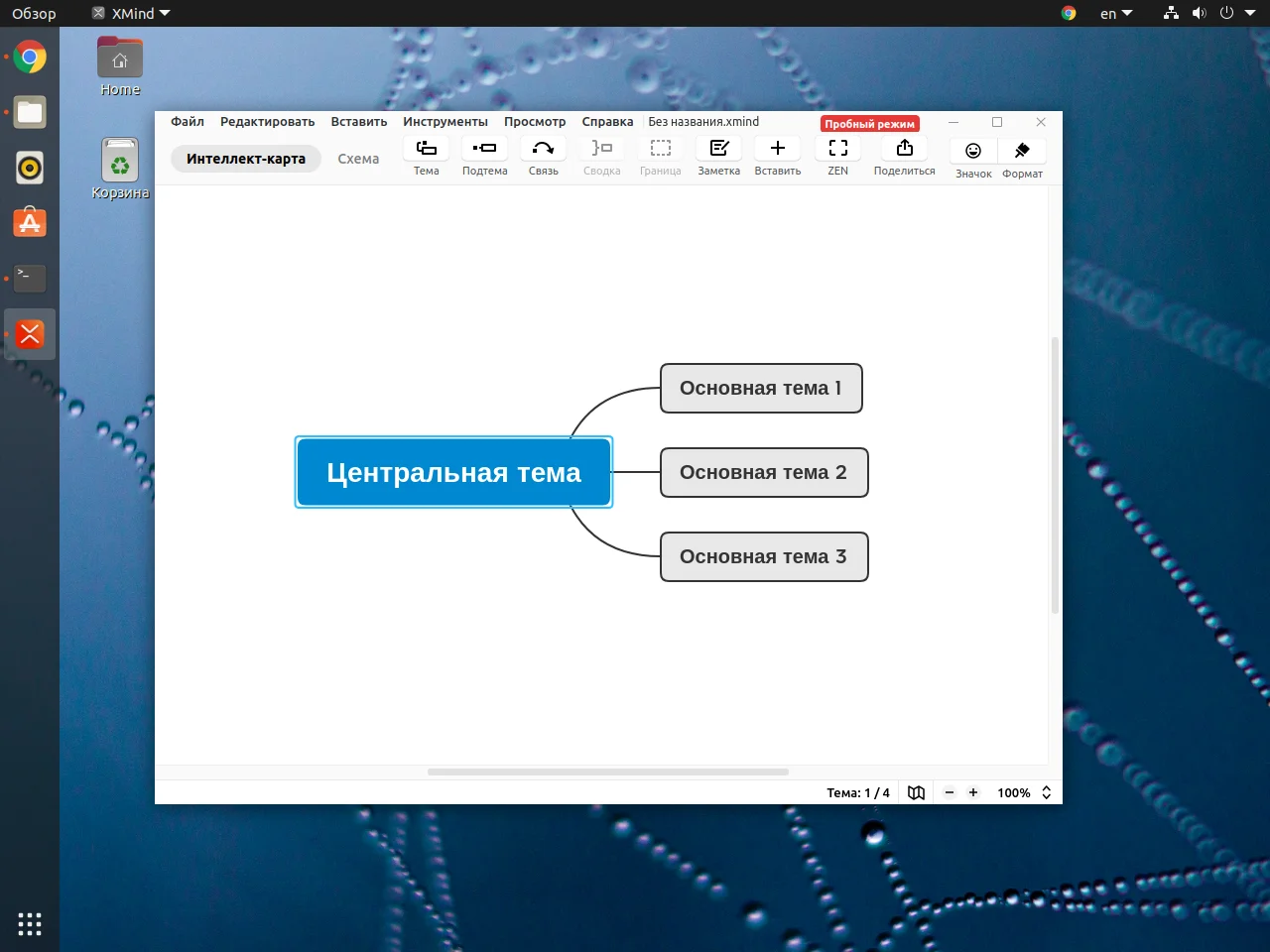This screenshot has width=1270, height=952.
Task: Open the language selector dropdown in top bar
Action: click(1113, 13)
